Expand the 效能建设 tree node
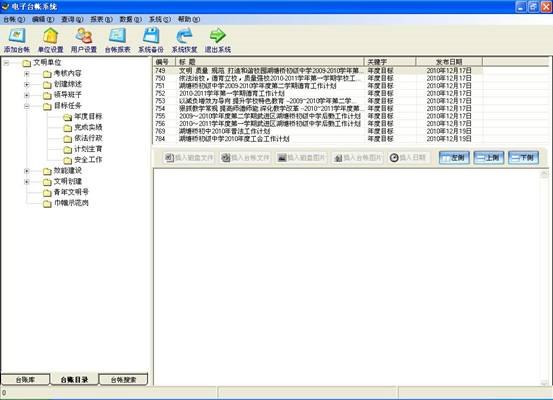553x400 pixels. click(x=27, y=171)
